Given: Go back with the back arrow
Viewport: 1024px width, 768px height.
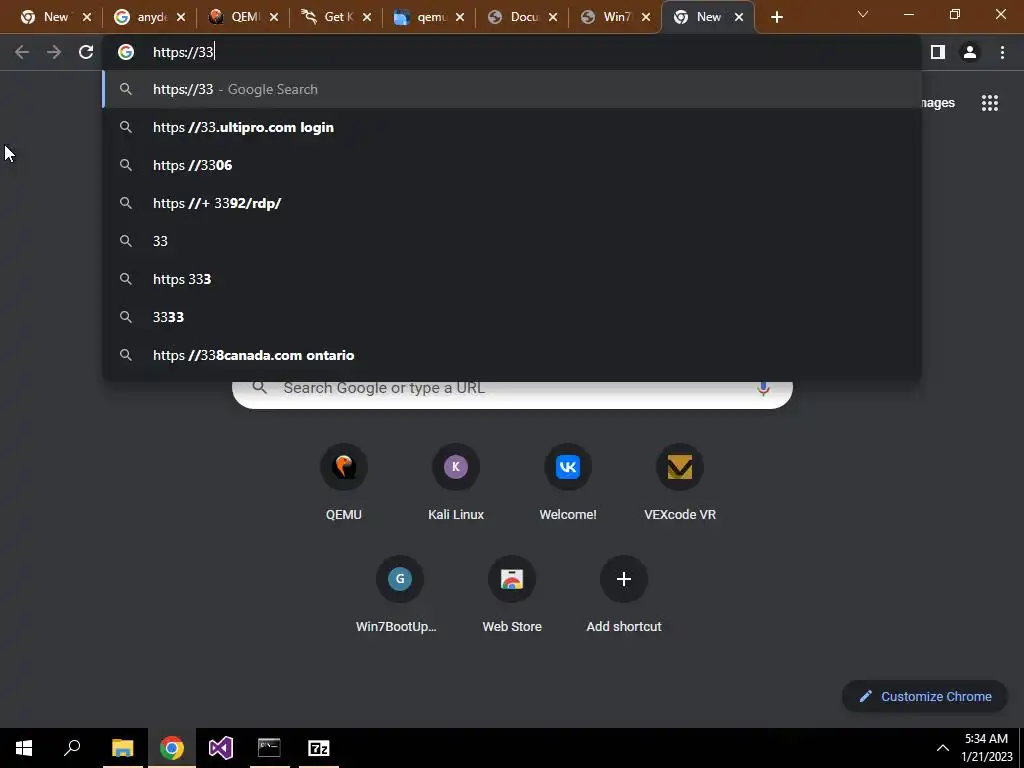Looking at the screenshot, I should click(x=22, y=52).
